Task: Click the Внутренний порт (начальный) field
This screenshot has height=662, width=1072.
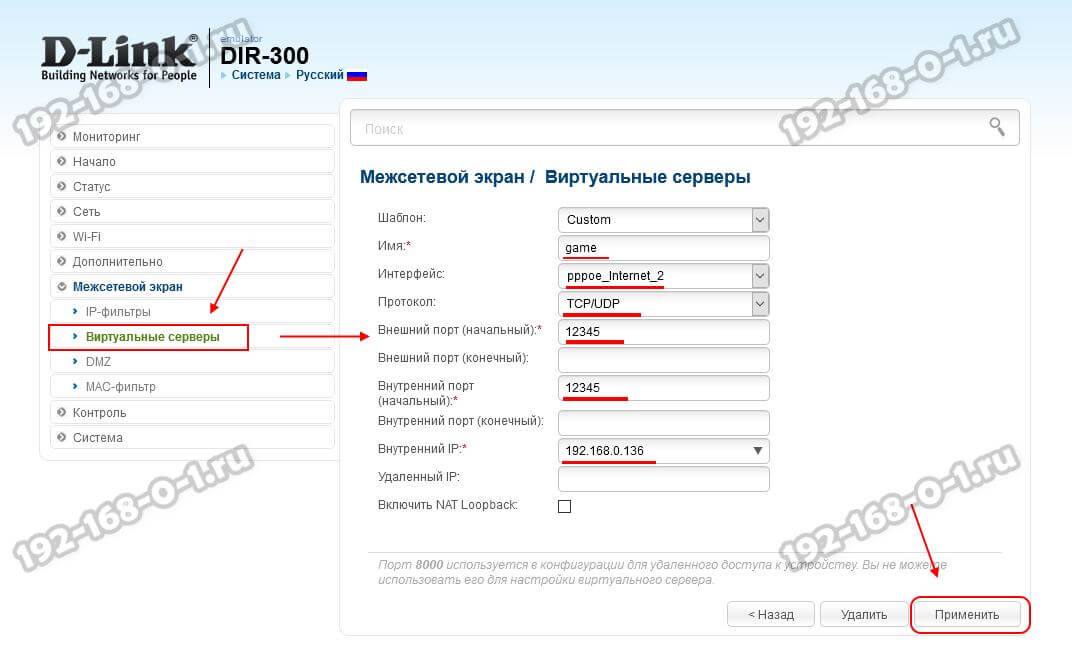Action: pos(664,388)
